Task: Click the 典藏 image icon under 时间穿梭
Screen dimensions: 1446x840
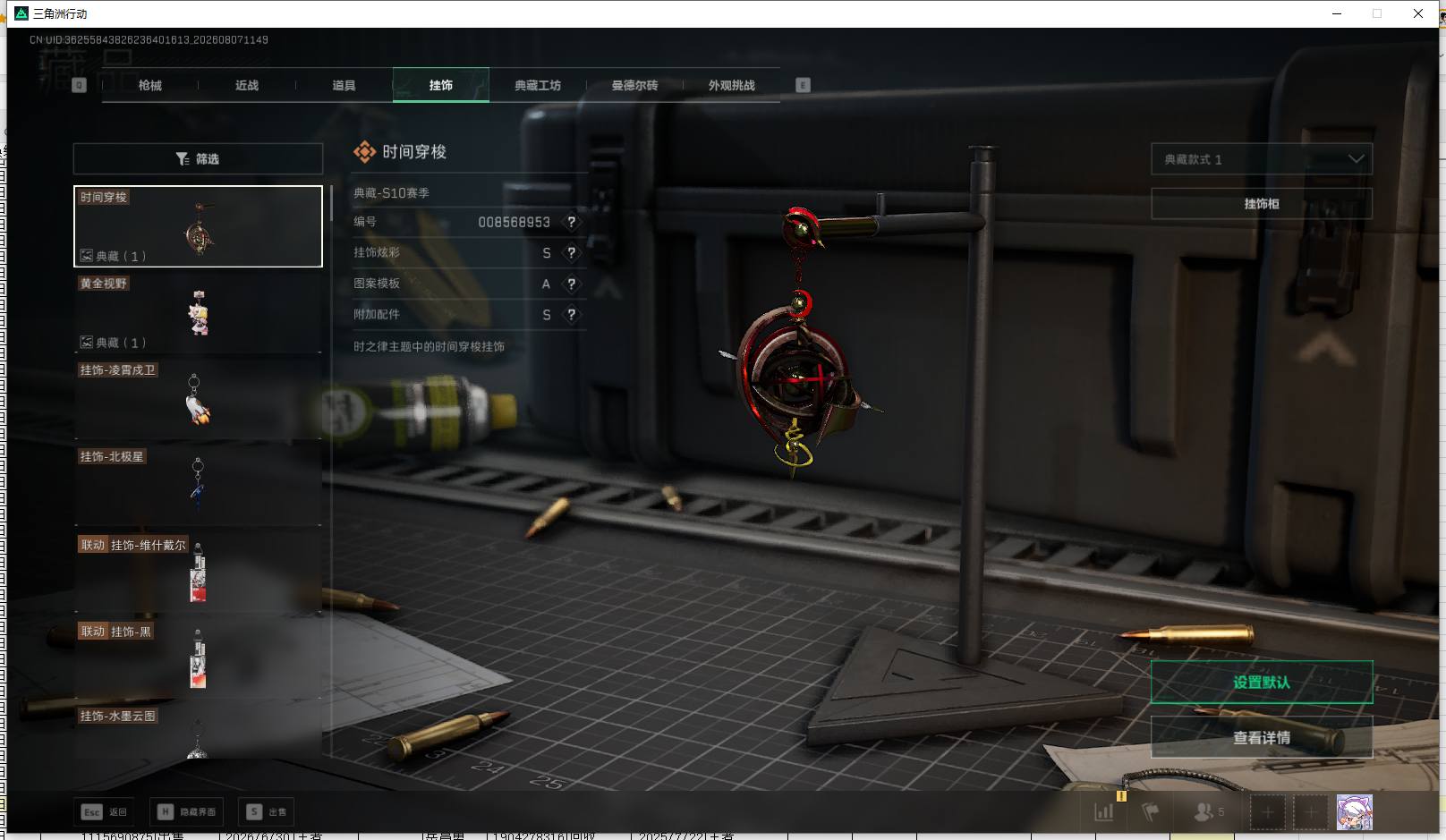Action: [87, 256]
